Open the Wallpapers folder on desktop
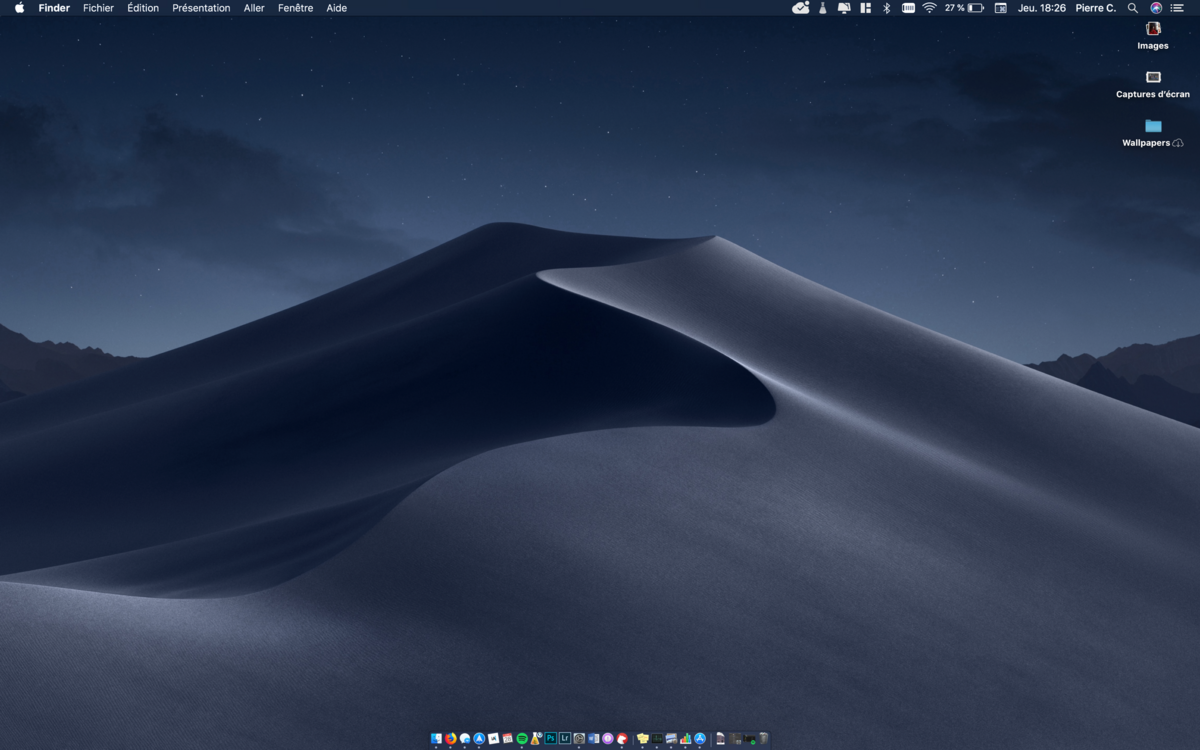Image resolution: width=1200 pixels, height=750 pixels. 1153,132
